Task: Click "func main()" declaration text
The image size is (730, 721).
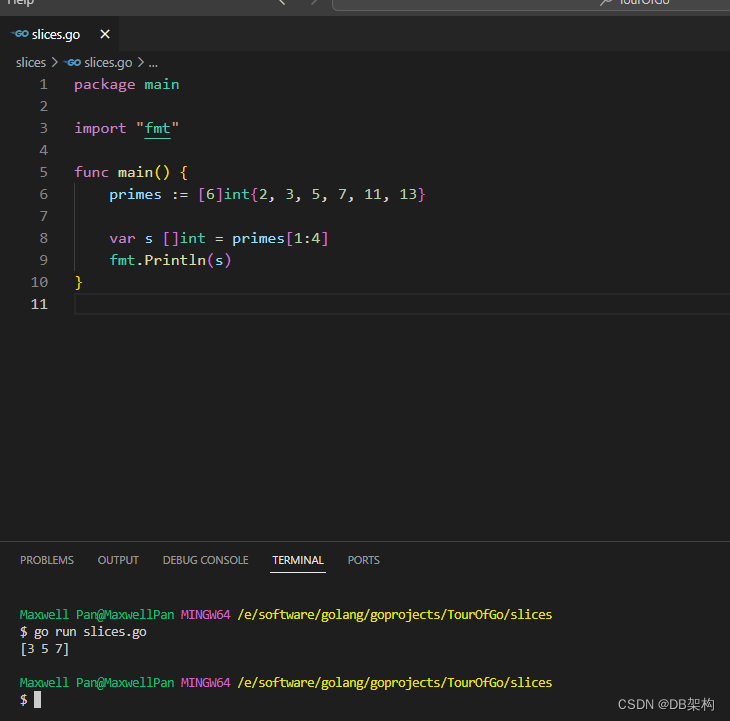Action: [x=122, y=173]
